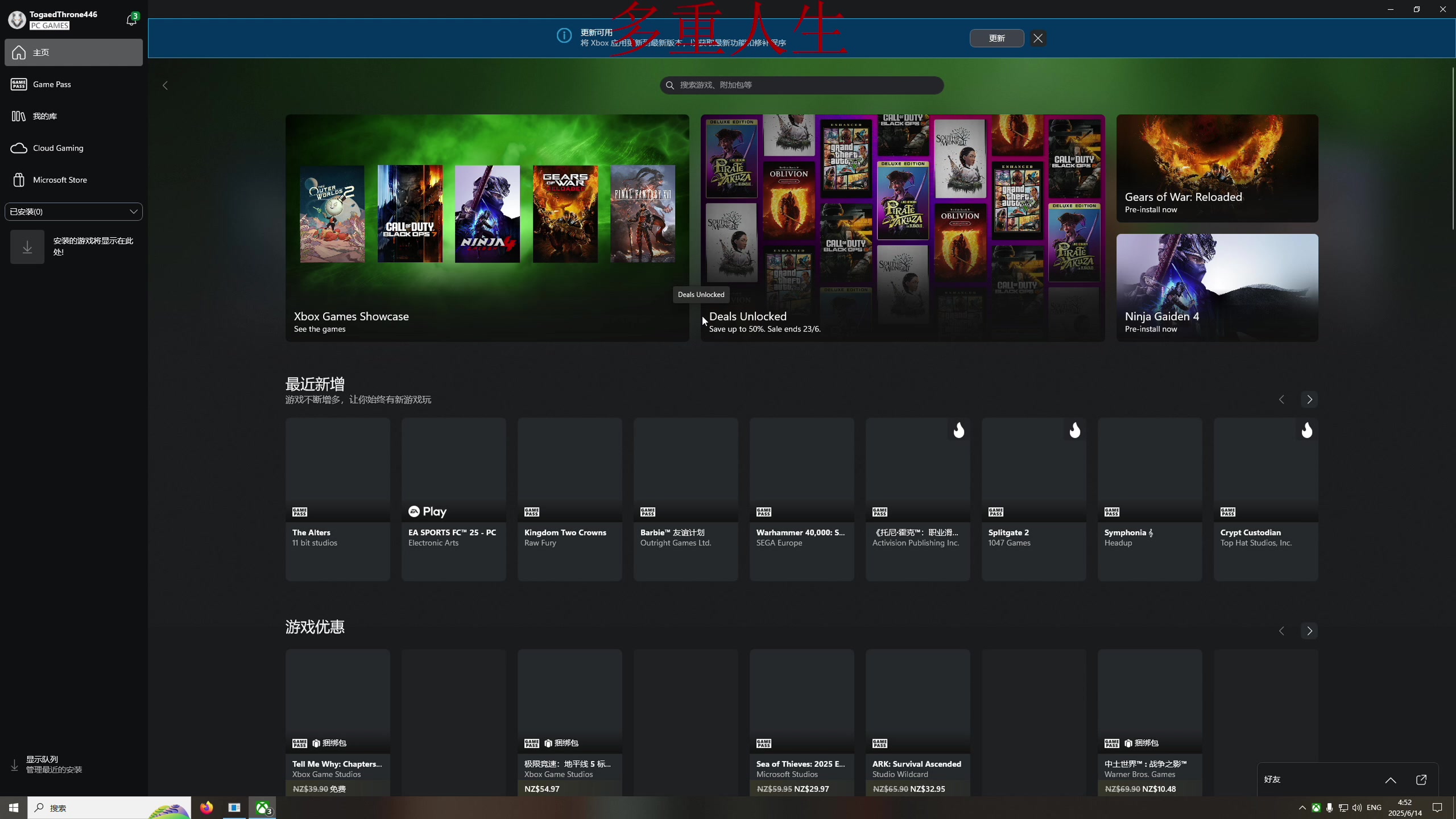The width and height of the screenshot is (1456, 819).
Task: Open the Windows Start menu
Action: (x=14, y=808)
